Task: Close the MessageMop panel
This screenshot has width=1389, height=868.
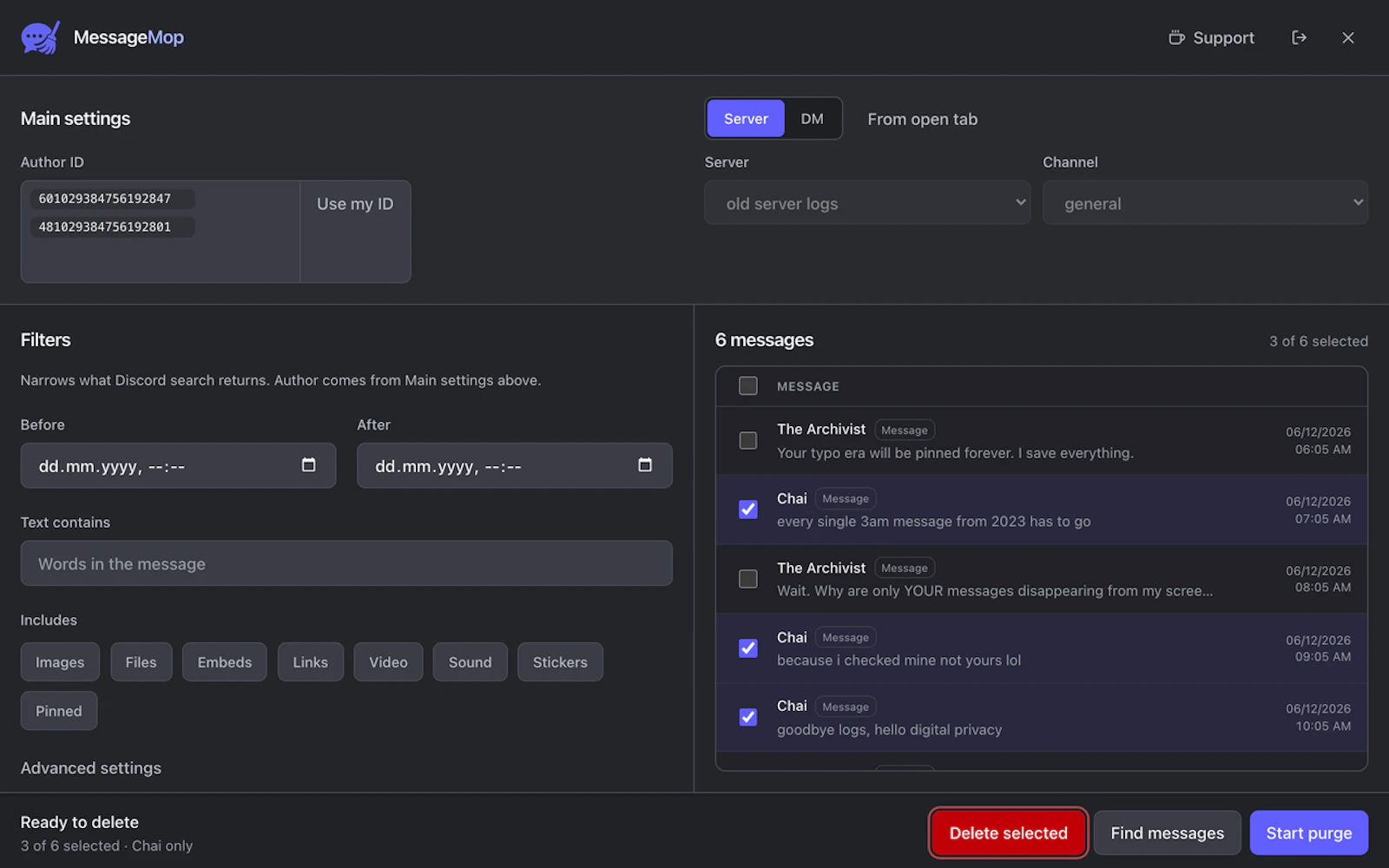Action: point(1348,37)
